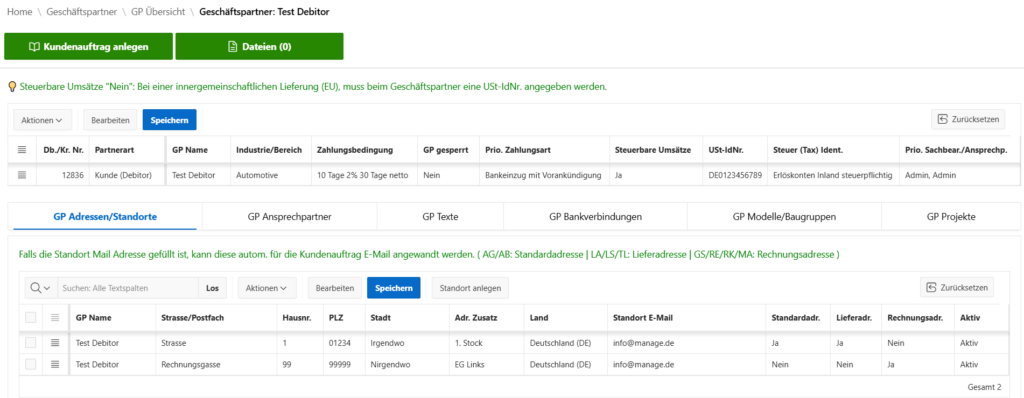The width and height of the screenshot is (1024, 398).
Task: Click the Standort E-Mail column header
Action: (x=643, y=318)
